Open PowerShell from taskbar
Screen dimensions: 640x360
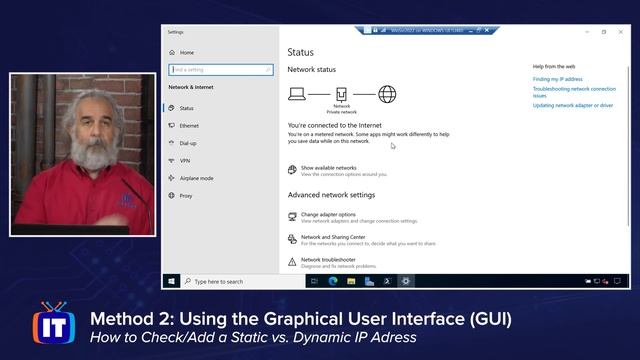[387, 281]
